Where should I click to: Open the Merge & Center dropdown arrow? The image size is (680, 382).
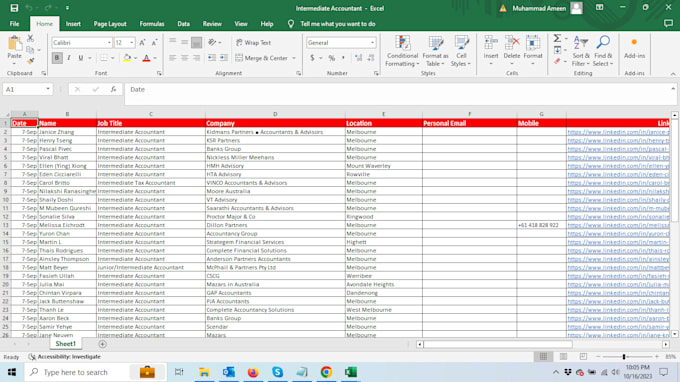tap(294, 58)
